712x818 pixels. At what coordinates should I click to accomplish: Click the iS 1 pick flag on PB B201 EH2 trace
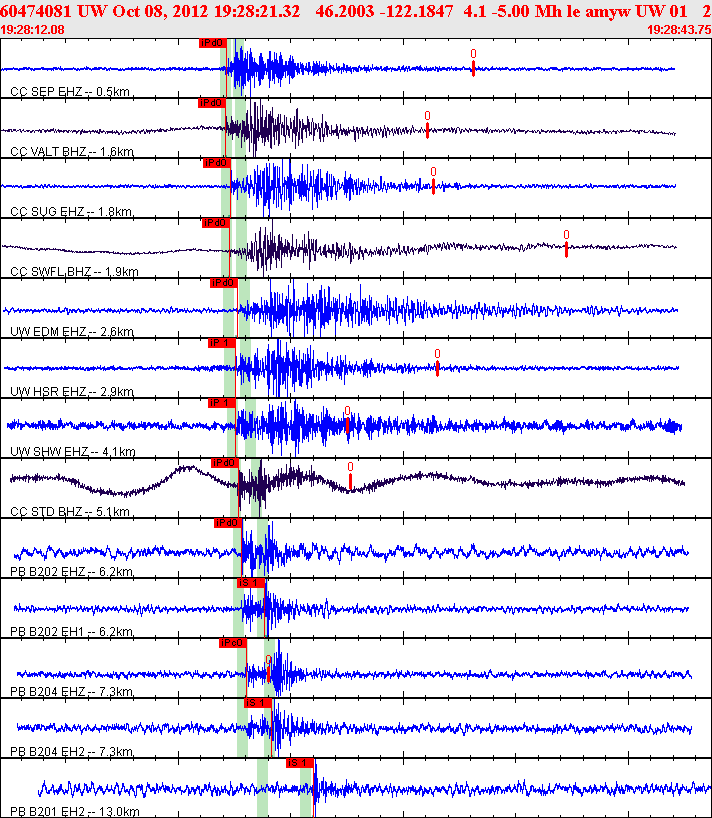(299, 763)
